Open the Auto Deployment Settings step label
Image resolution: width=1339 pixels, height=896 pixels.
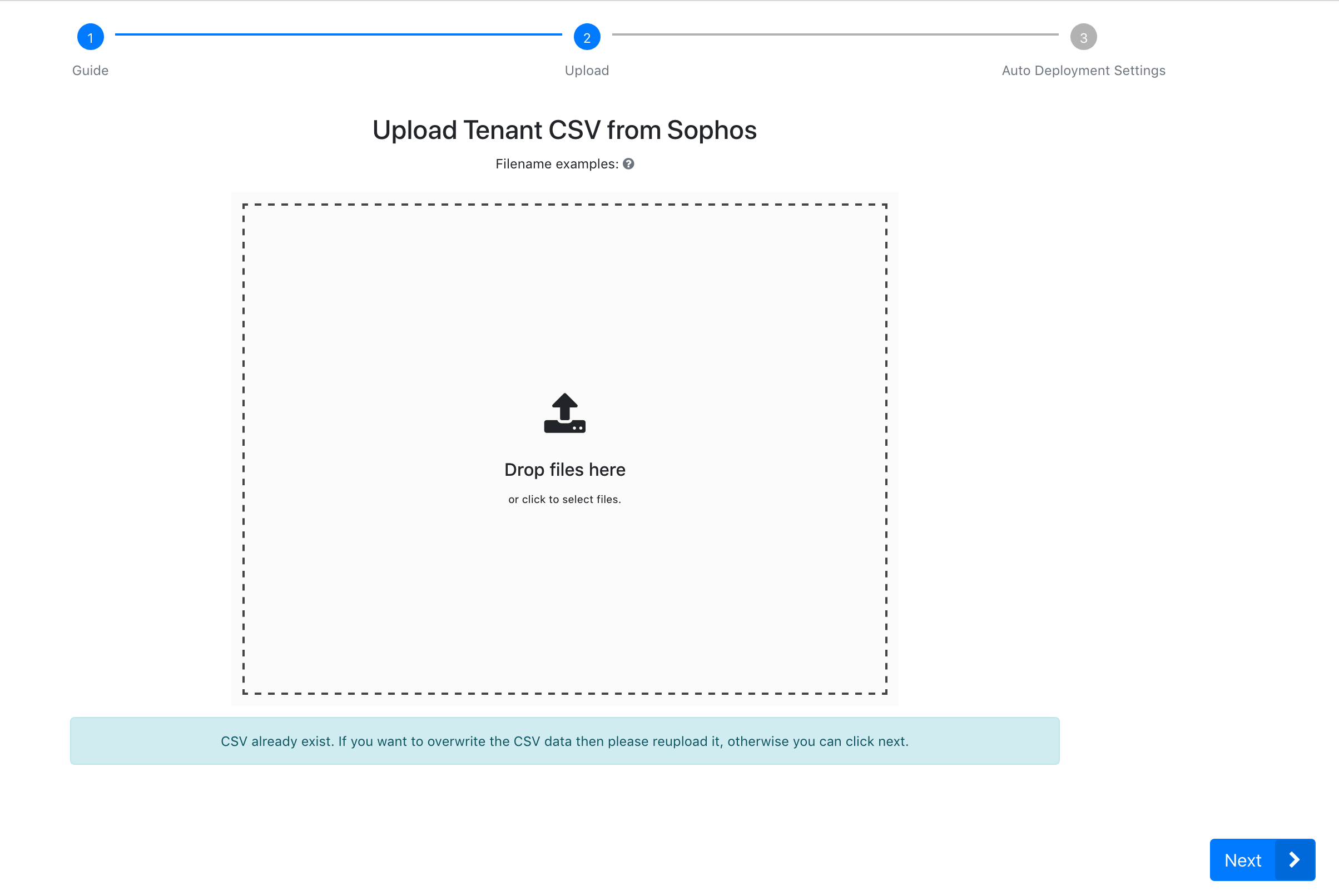[x=1083, y=70]
